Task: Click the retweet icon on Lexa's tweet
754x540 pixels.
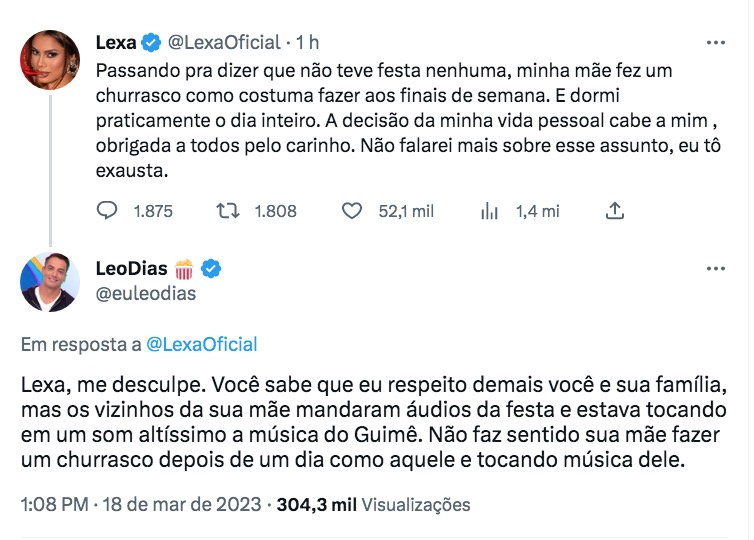Action: pos(229,211)
